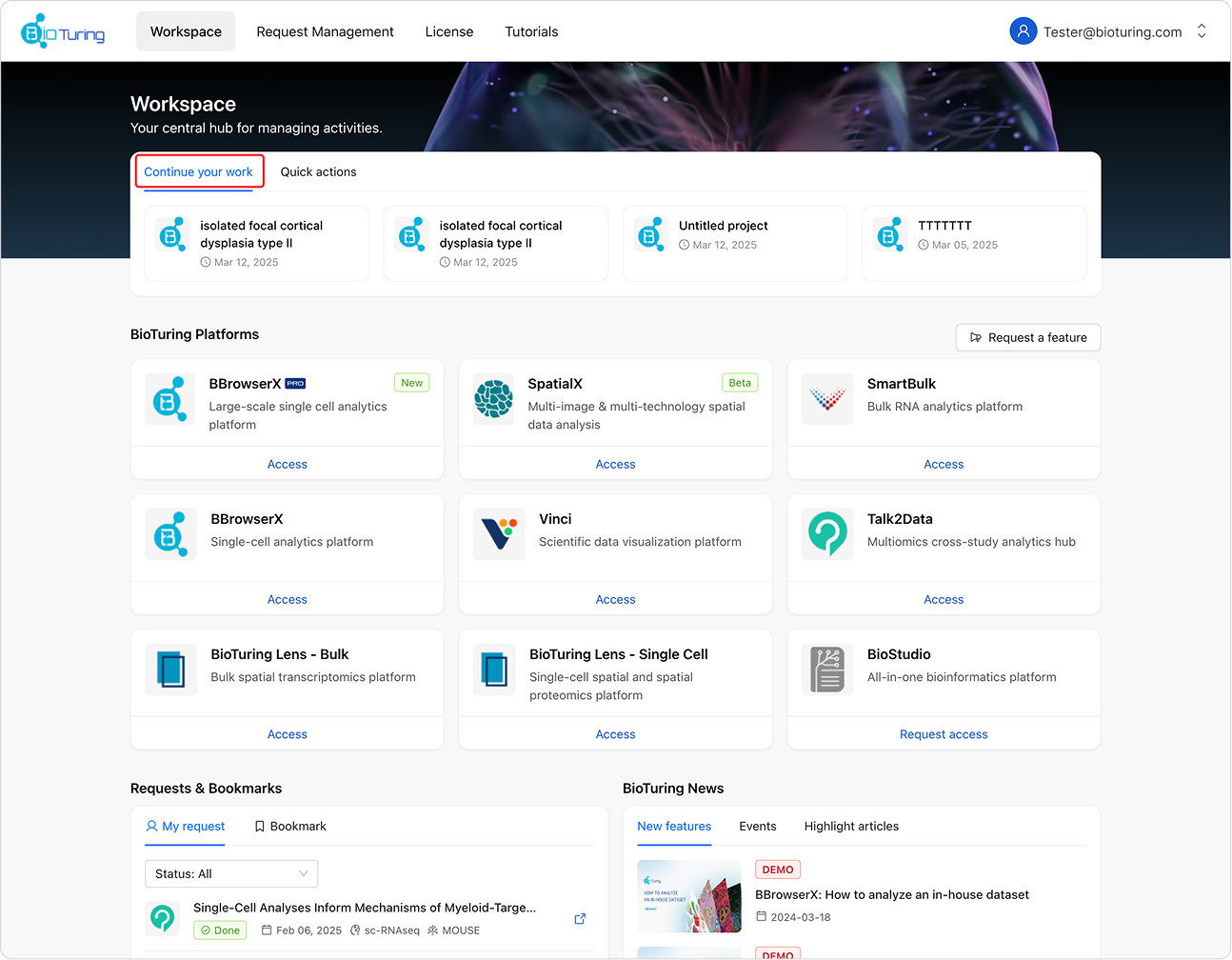Click the user avatar icon

1023,31
